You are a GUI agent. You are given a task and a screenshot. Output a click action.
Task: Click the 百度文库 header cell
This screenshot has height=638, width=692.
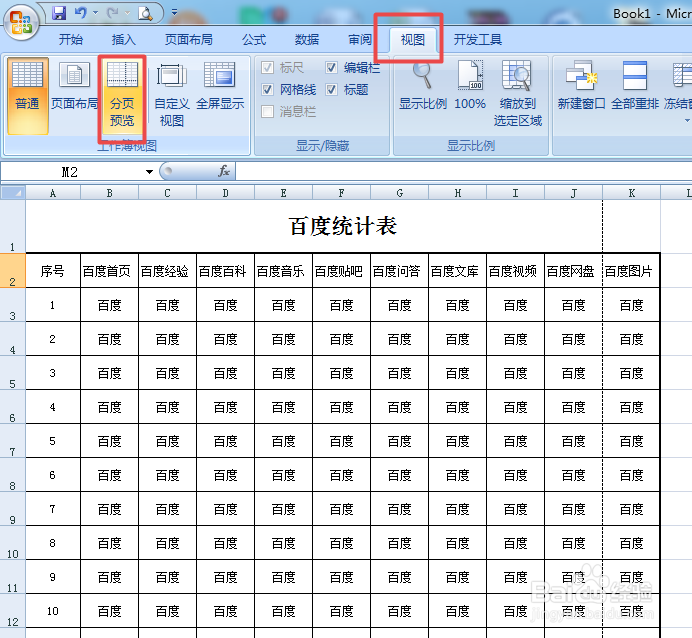point(457,270)
